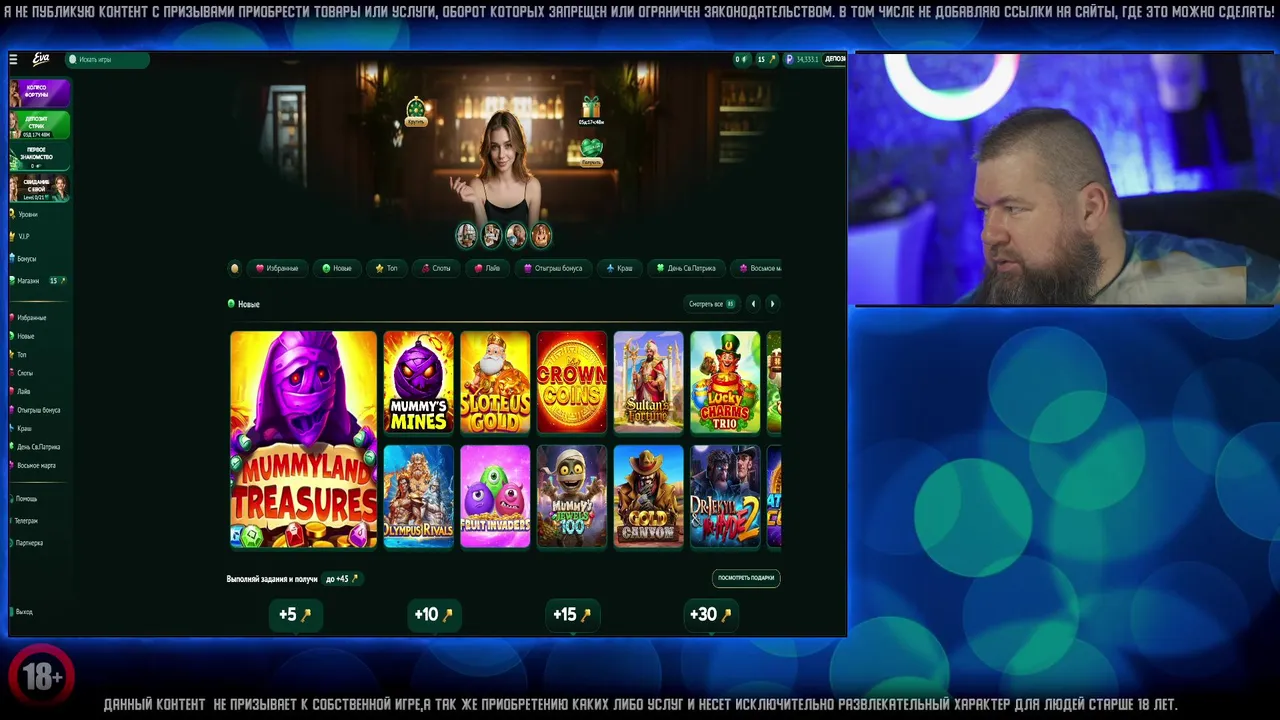Open the Колесо Фортуны promo banner
The height and width of the screenshot is (720, 1280).
[39, 92]
